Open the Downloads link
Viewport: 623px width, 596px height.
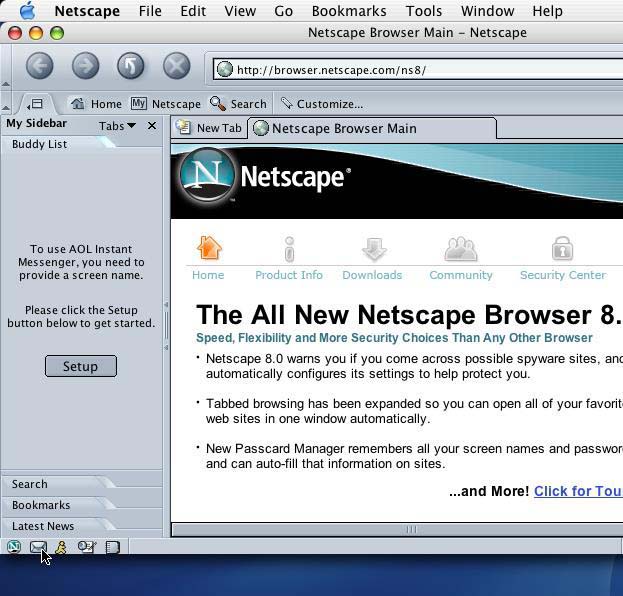(x=372, y=275)
